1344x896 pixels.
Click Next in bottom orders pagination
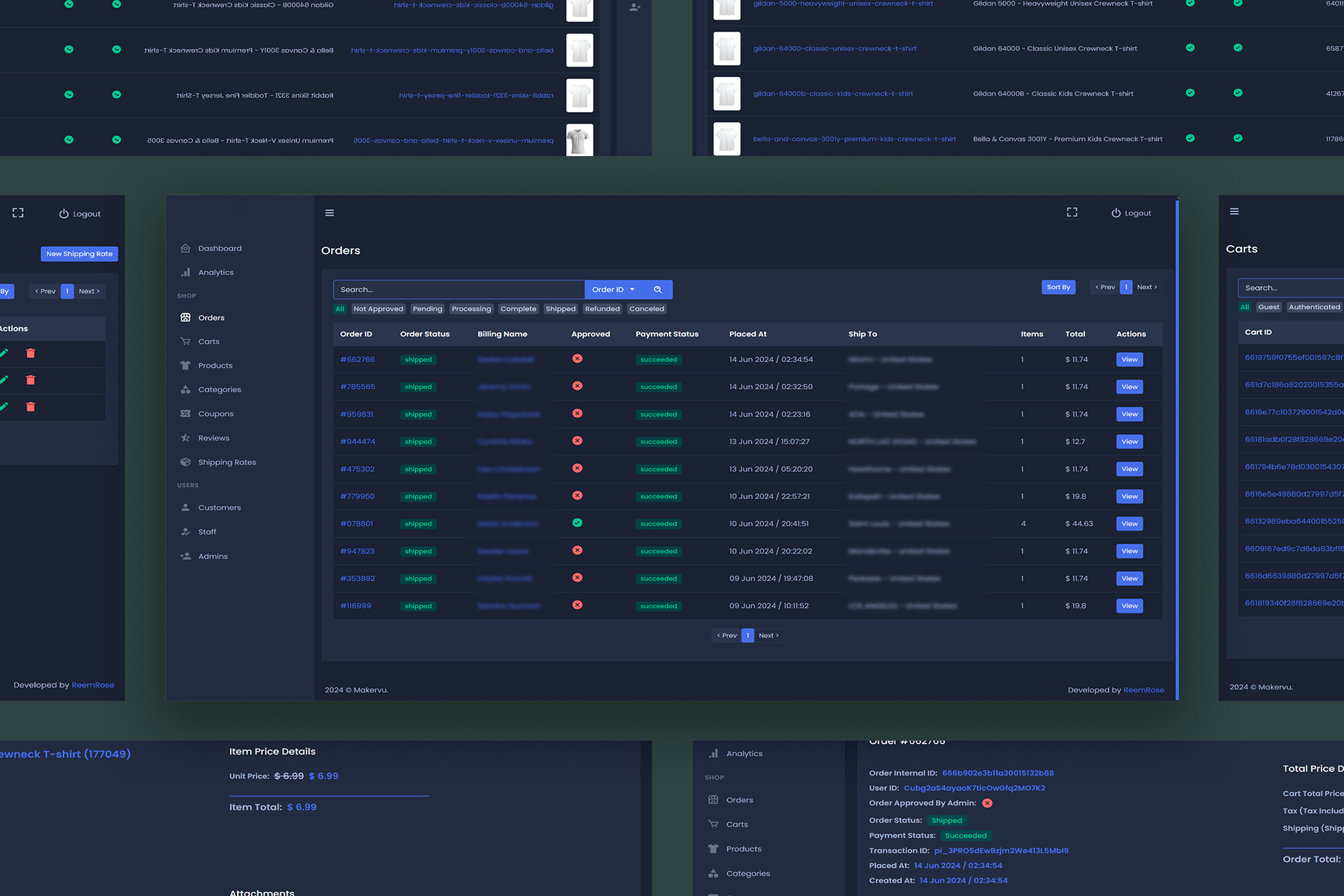pyautogui.click(x=768, y=636)
